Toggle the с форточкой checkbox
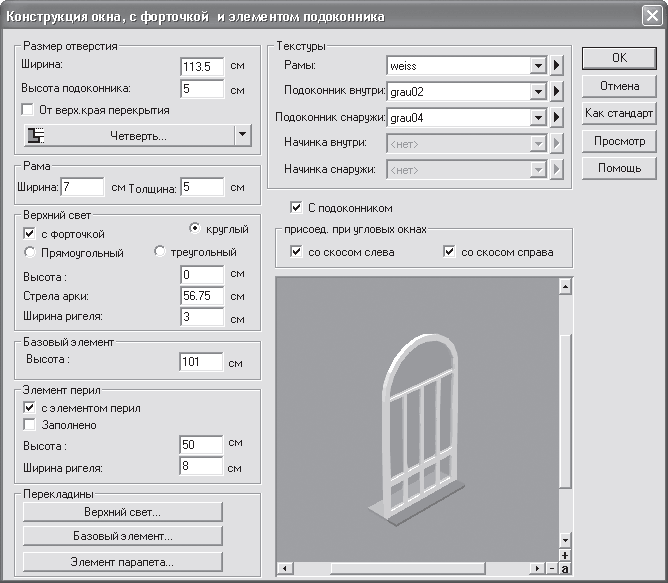This screenshot has width=668, height=583. pos(29,234)
